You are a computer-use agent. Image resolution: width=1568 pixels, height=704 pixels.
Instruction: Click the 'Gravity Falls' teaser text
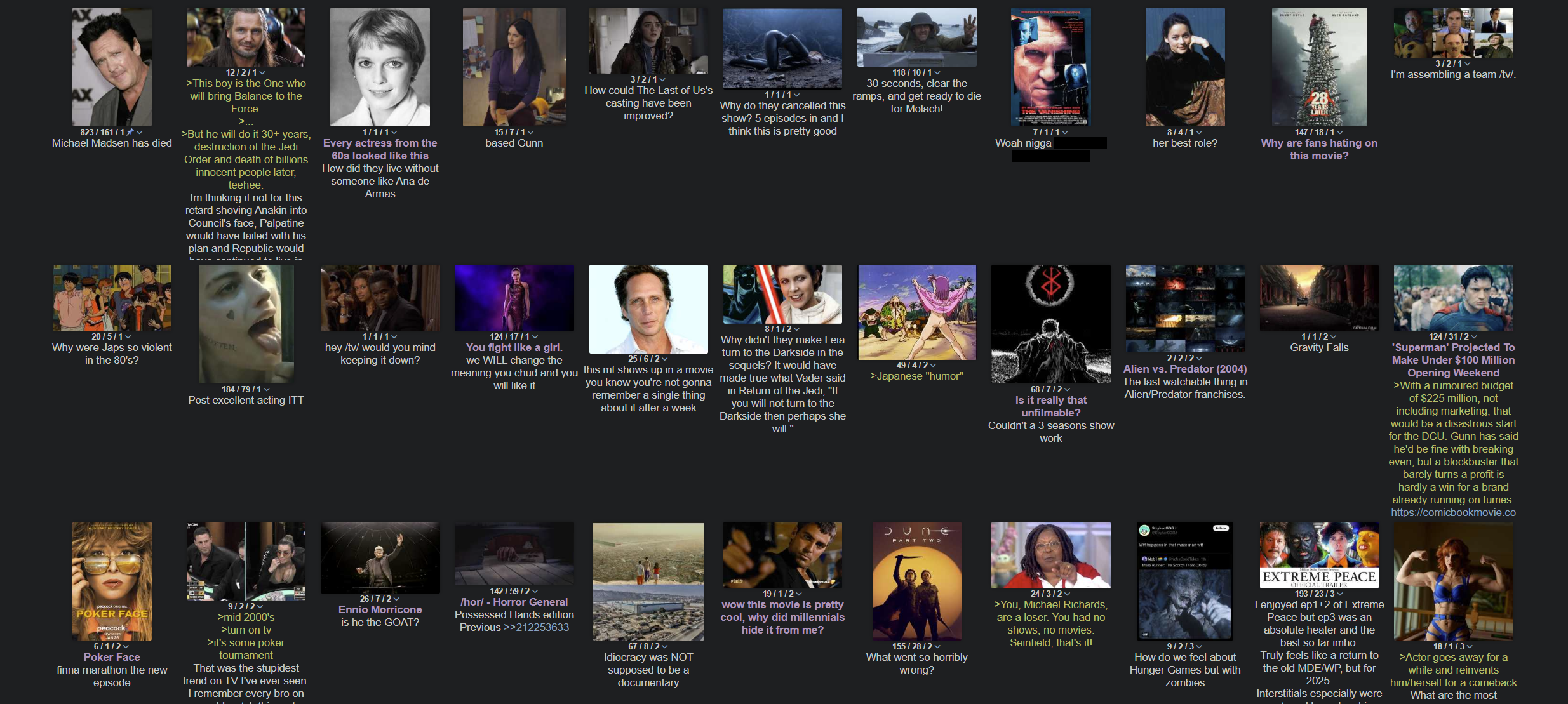coord(1319,347)
